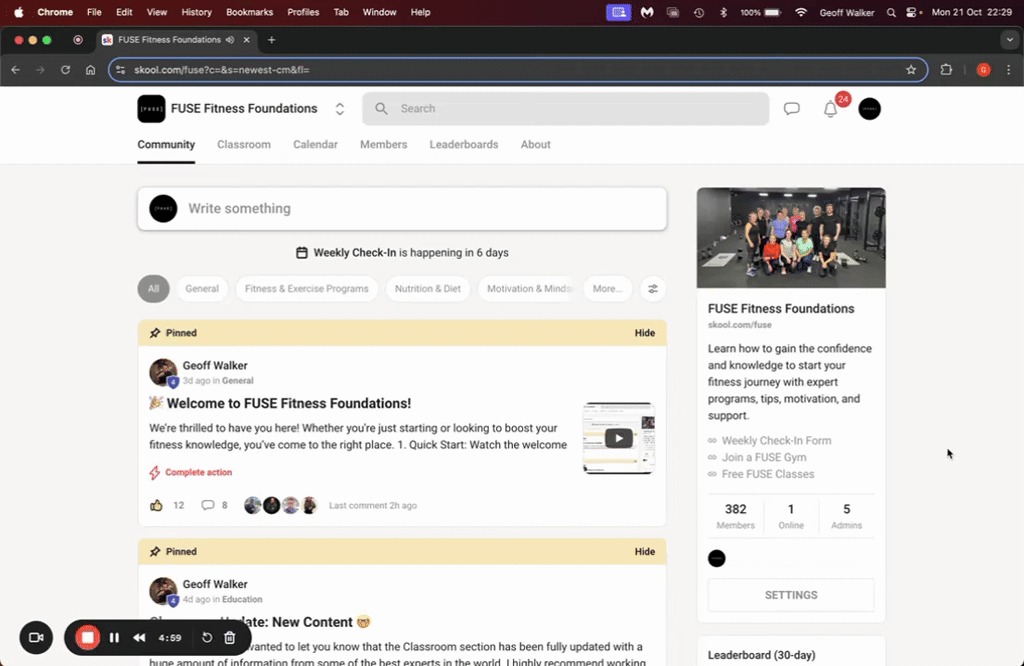This screenshot has height=666, width=1024.
Task: Reload the browser page
Action: [x=65, y=70]
